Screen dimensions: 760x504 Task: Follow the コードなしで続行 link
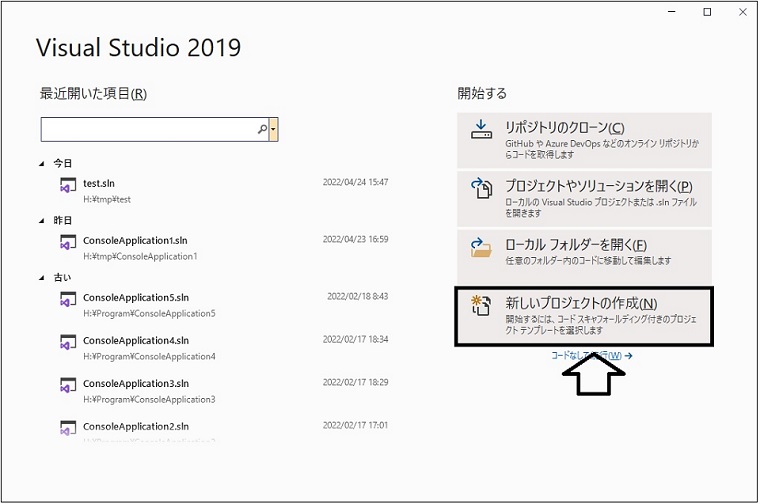click(590, 355)
